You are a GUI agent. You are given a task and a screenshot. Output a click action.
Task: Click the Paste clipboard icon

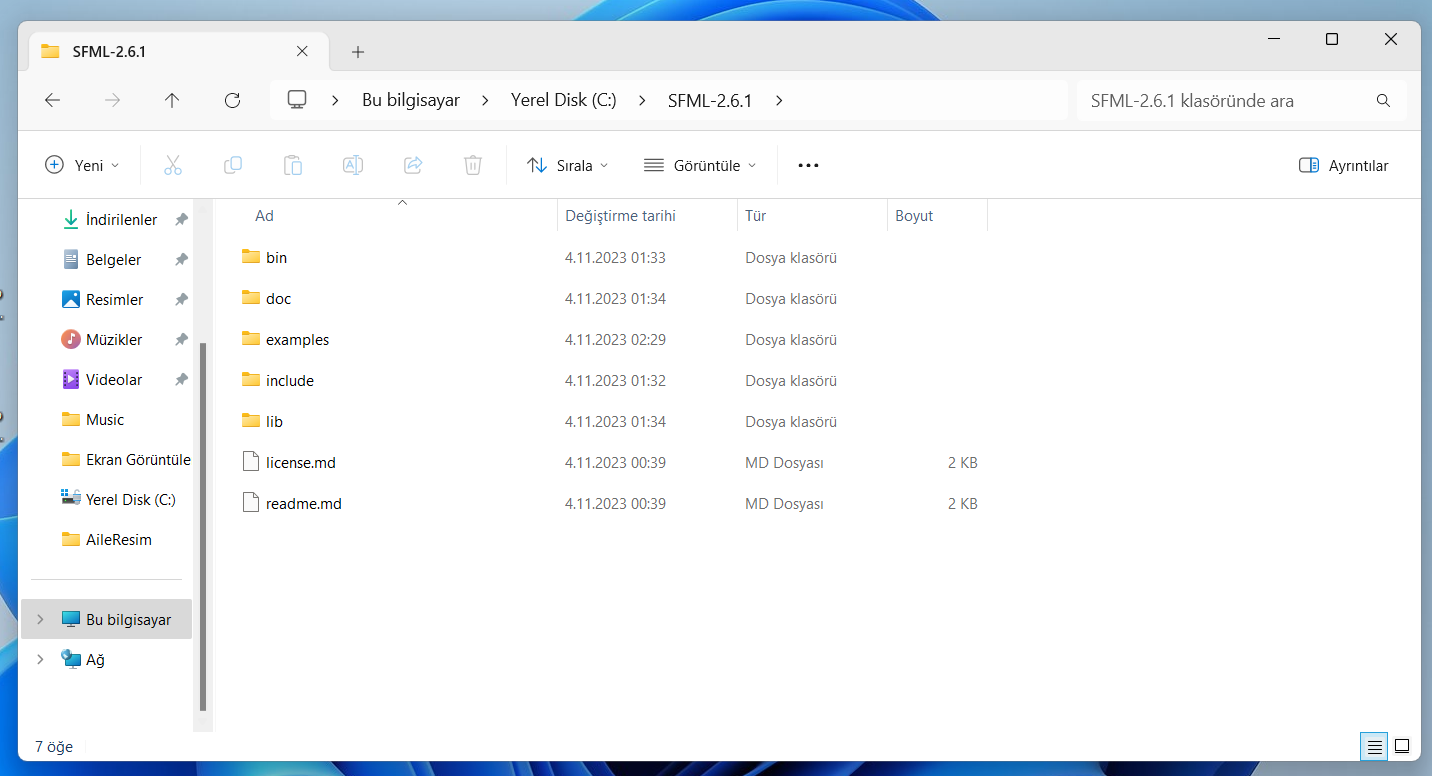(293, 165)
